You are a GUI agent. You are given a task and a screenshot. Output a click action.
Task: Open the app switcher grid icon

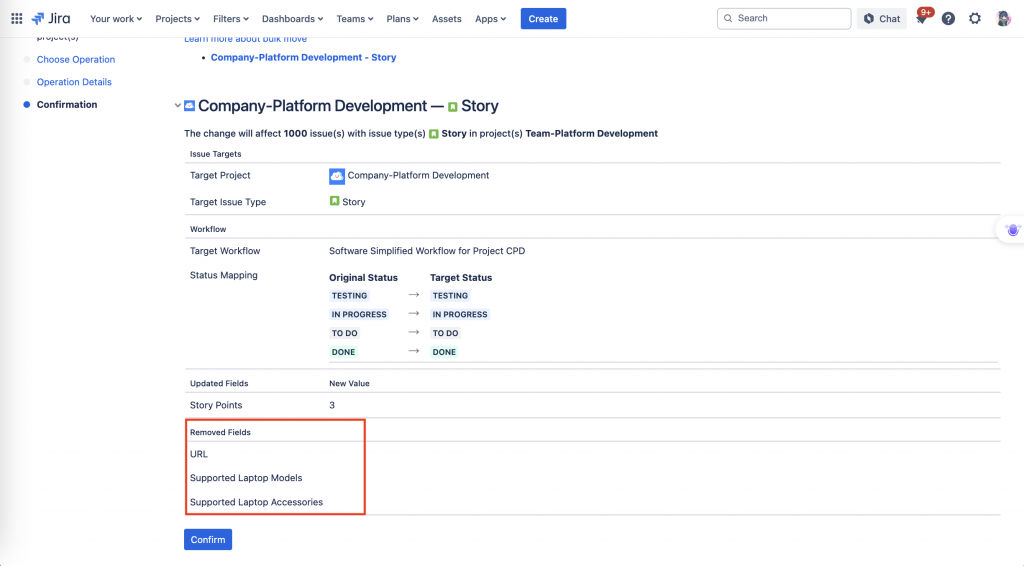pyautogui.click(x=16, y=19)
